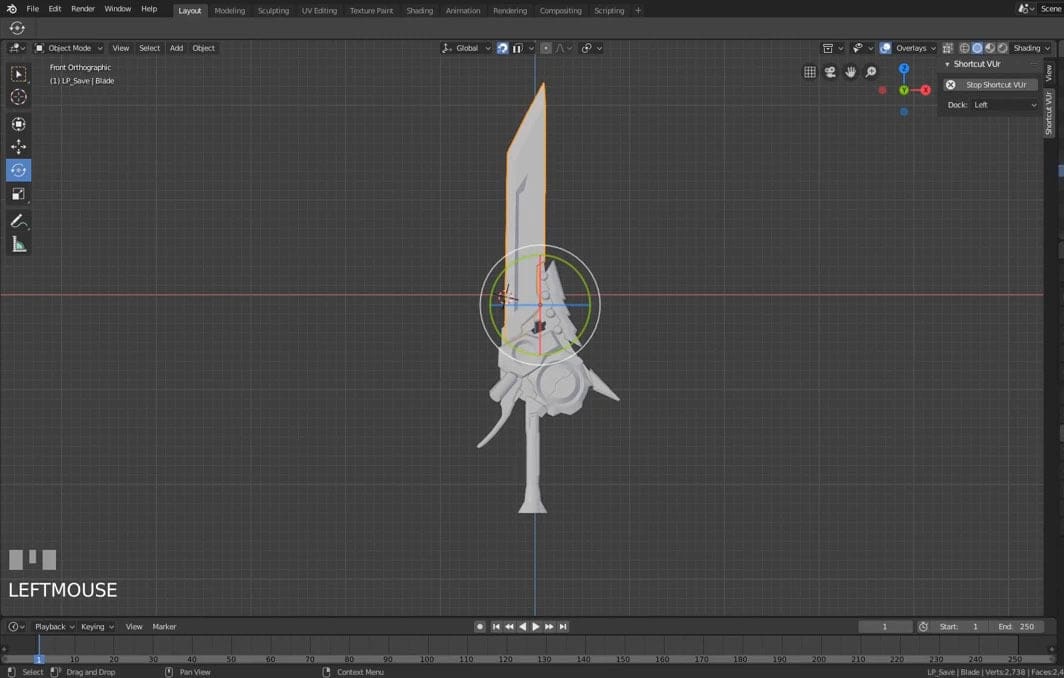Click the Start frame field

[959, 626]
